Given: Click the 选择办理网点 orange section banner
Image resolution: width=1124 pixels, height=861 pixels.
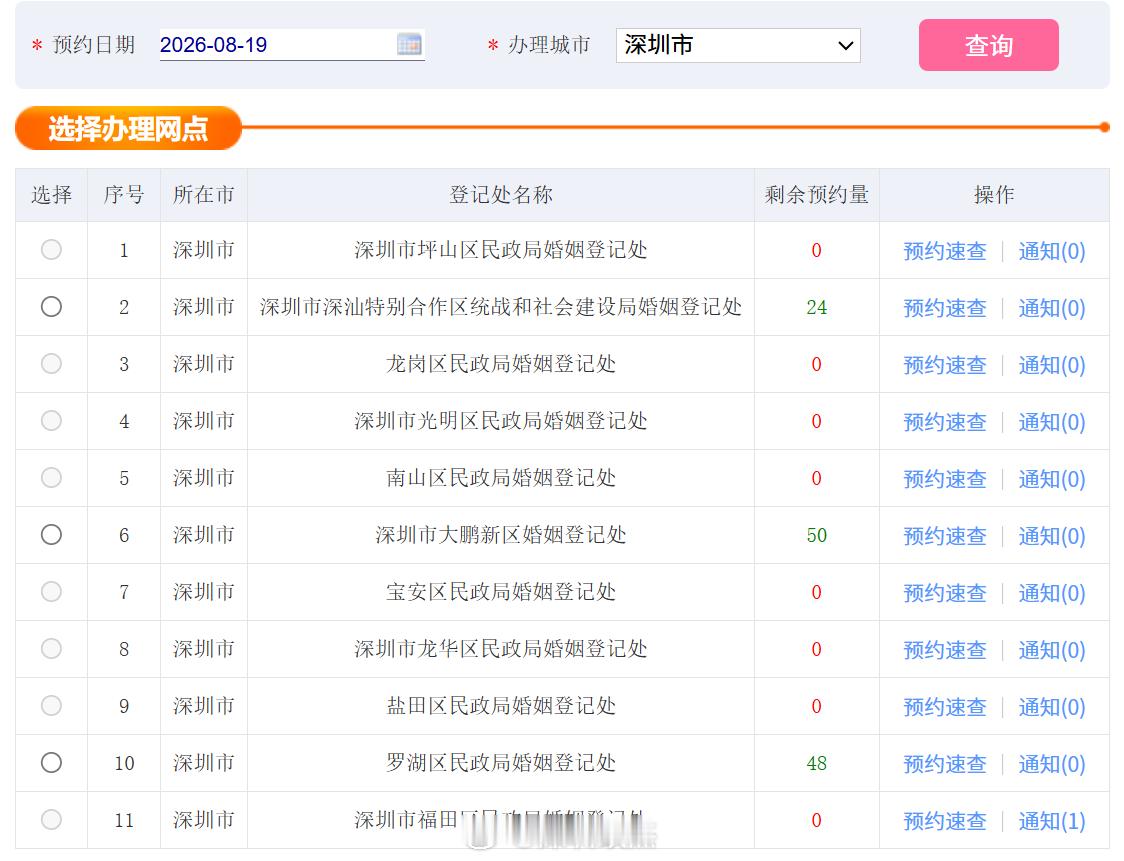Looking at the screenshot, I should (128, 128).
